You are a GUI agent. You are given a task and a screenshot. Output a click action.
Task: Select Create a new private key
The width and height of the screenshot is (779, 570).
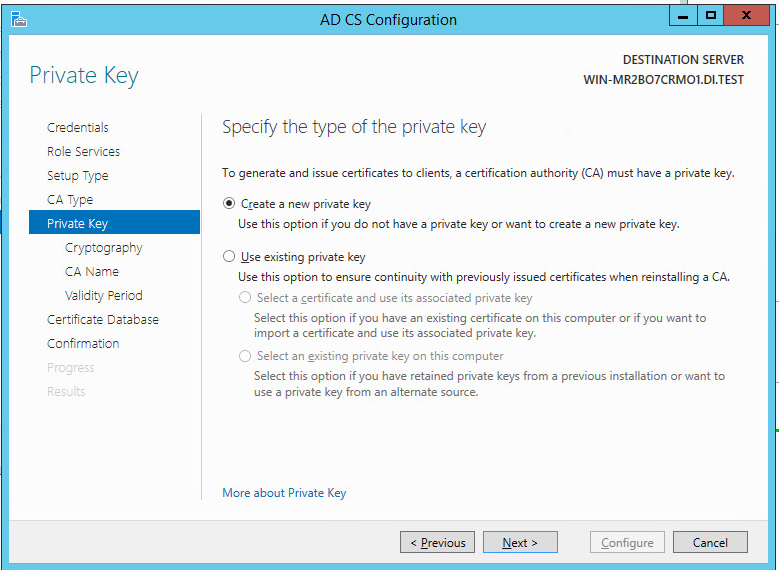230,204
